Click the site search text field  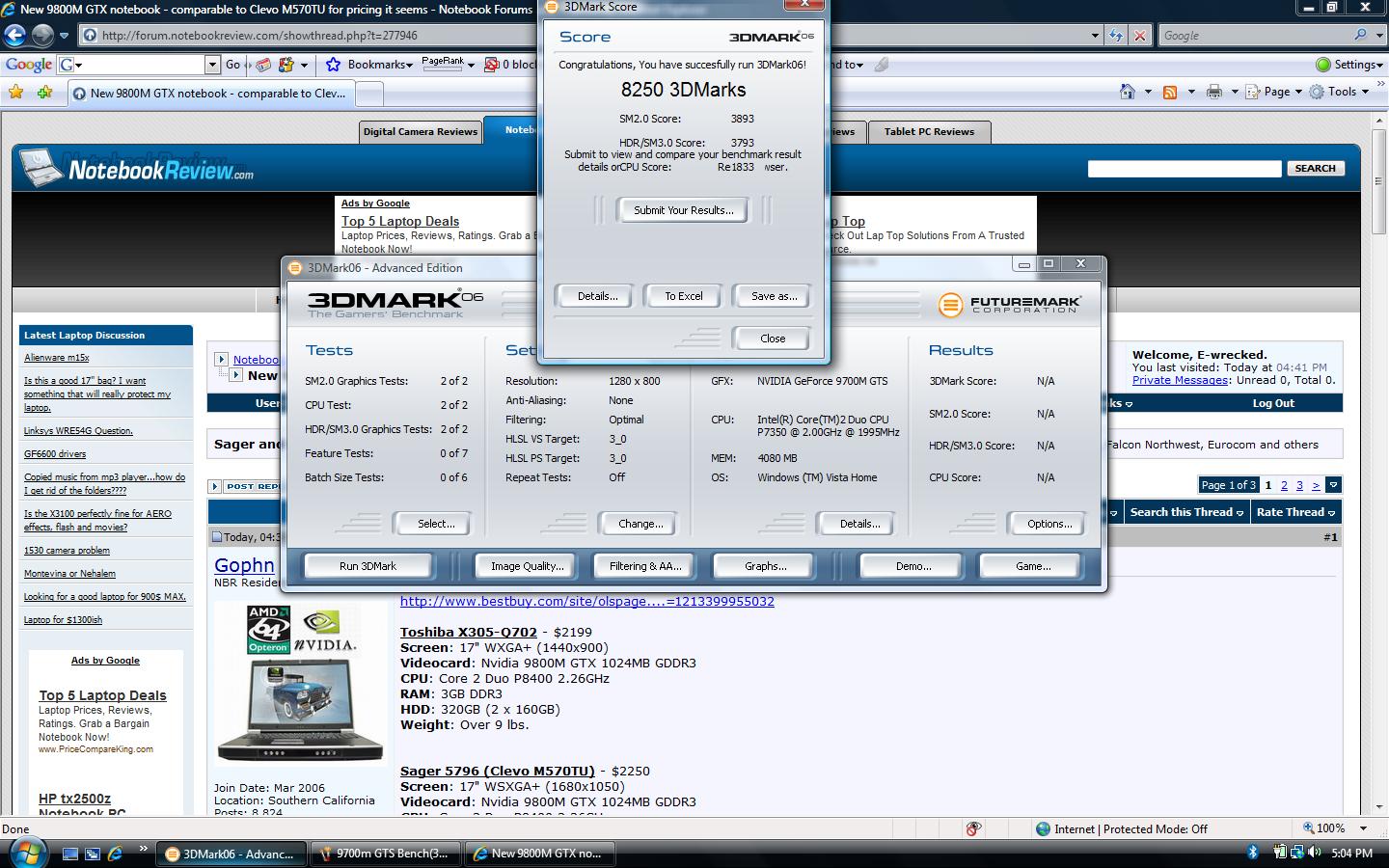click(1185, 169)
